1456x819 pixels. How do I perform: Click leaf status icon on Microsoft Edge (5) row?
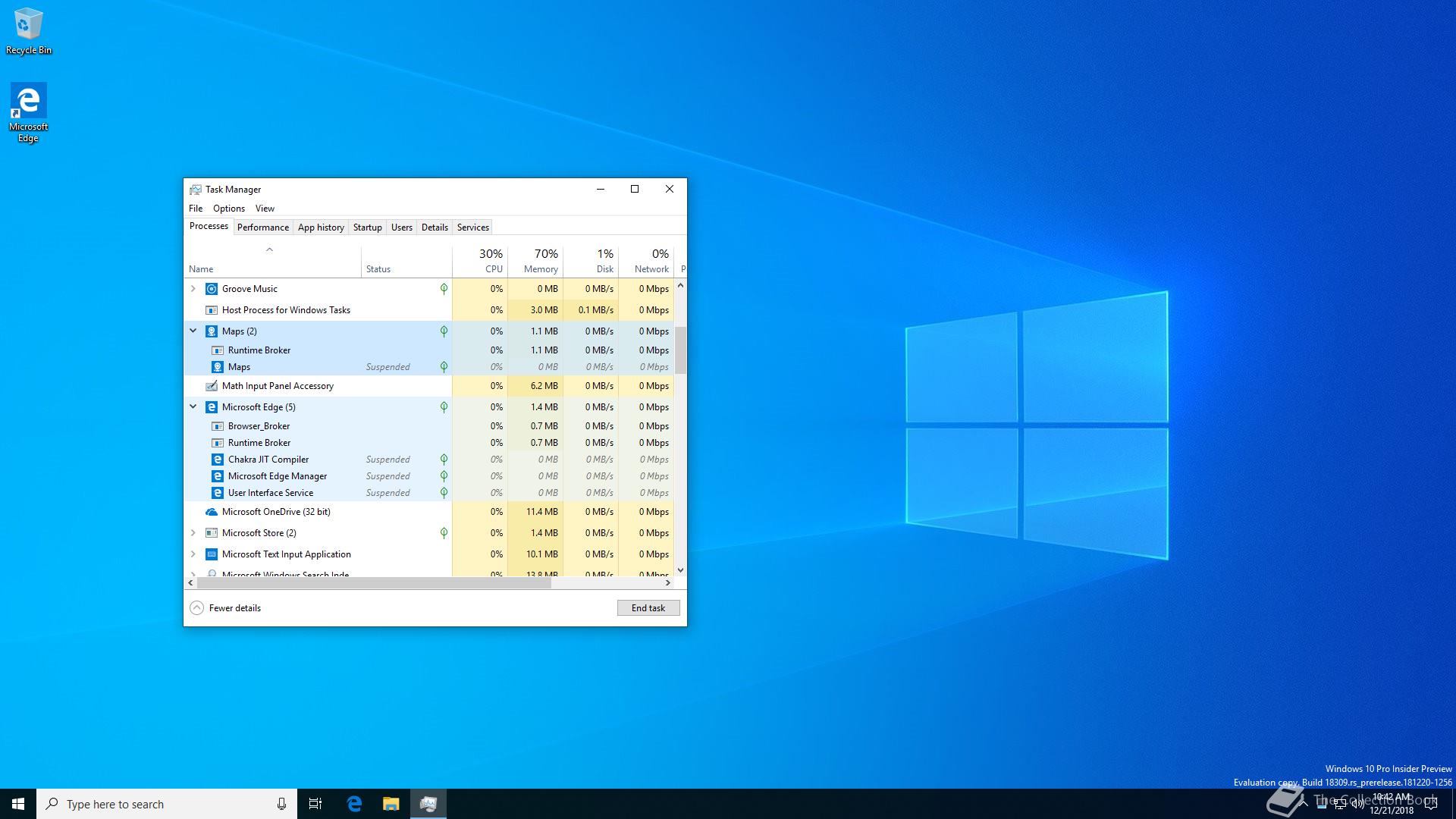[444, 407]
